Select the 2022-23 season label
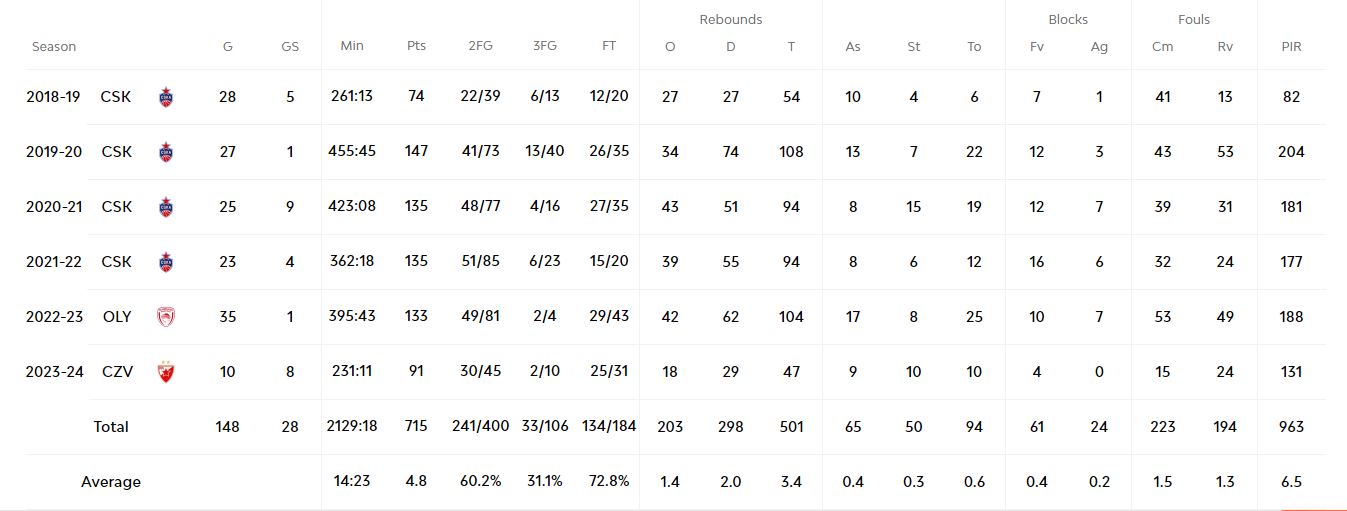The image size is (1347, 511). click(54, 317)
